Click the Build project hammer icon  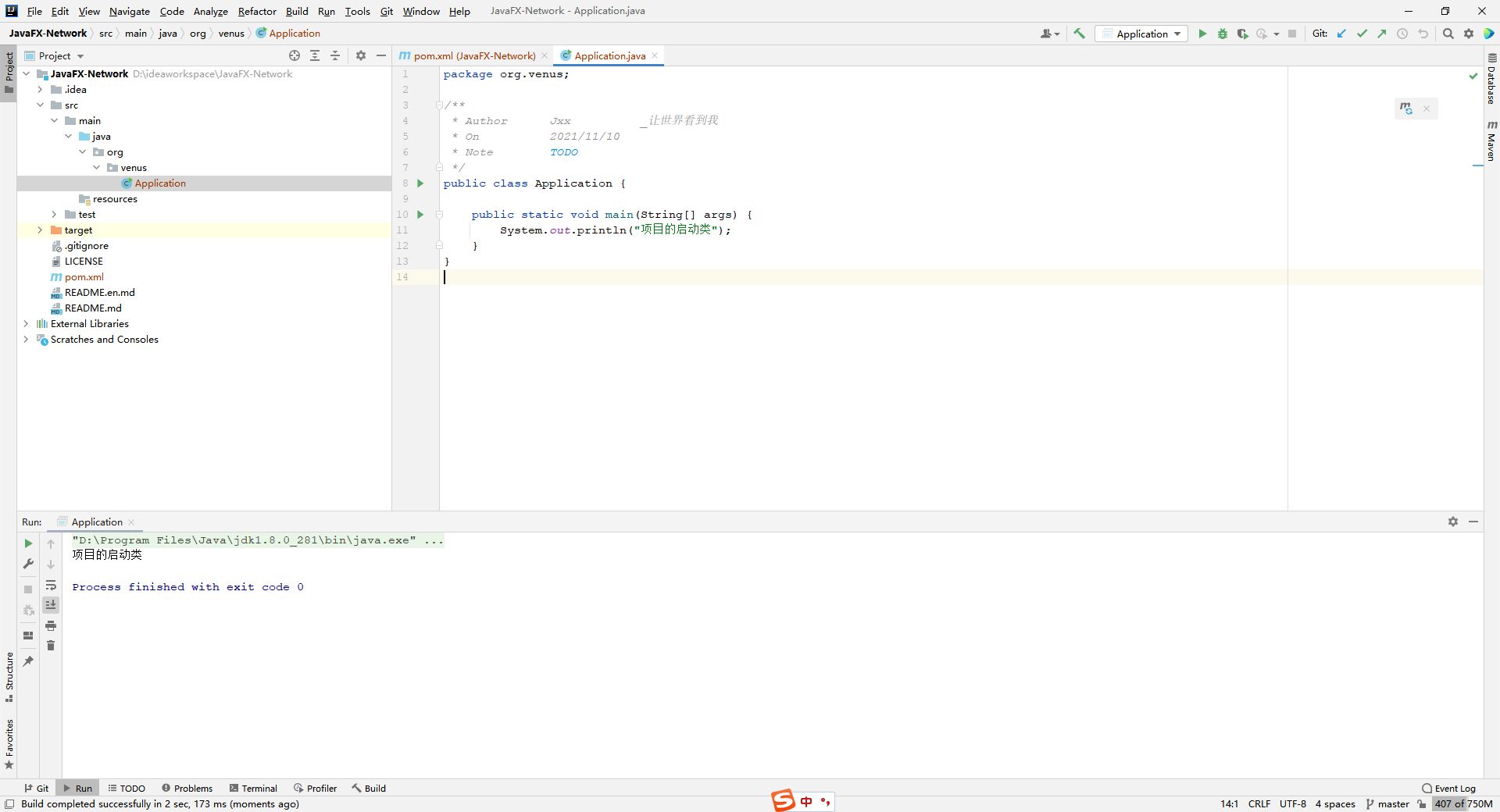[x=1080, y=34]
